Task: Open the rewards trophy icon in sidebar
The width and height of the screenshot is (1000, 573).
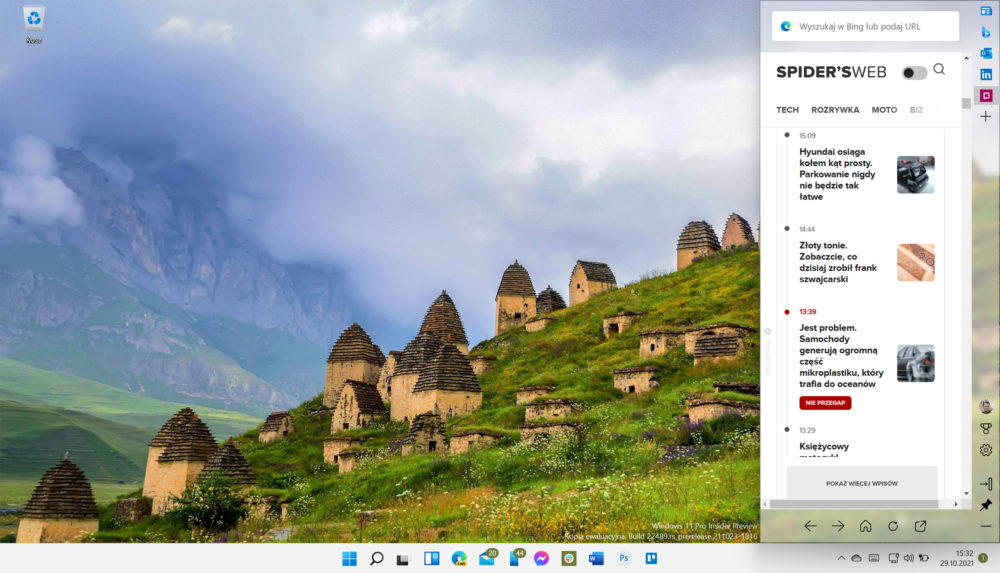Action: click(x=986, y=429)
